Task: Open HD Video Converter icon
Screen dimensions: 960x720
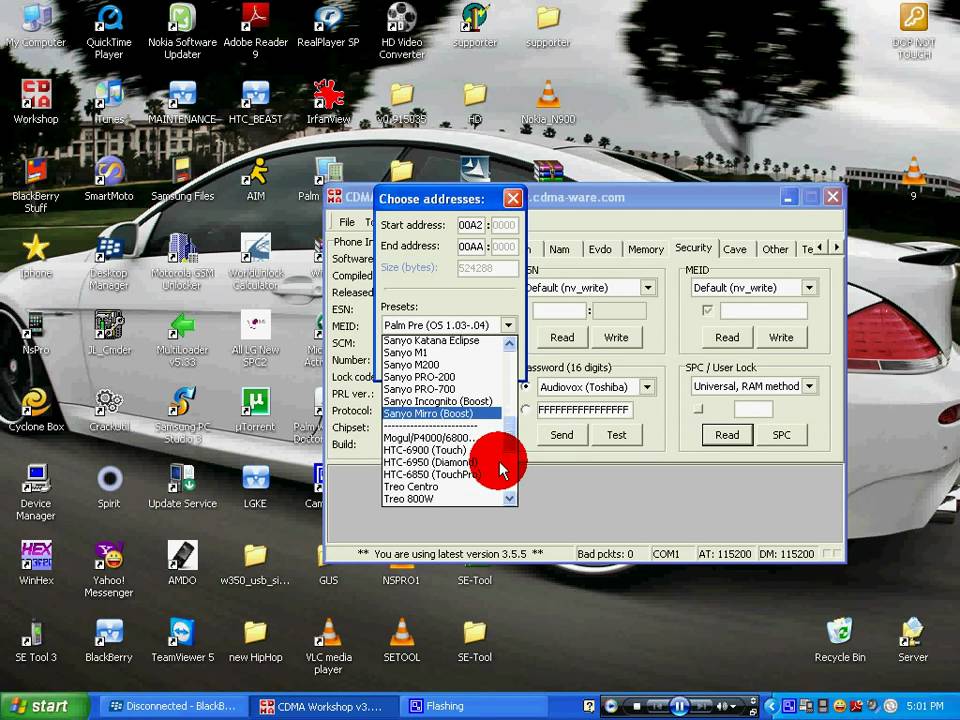Action: click(x=402, y=31)
